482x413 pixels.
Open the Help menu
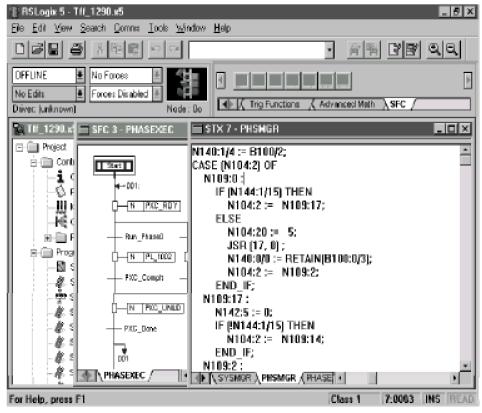click(222, 28)
